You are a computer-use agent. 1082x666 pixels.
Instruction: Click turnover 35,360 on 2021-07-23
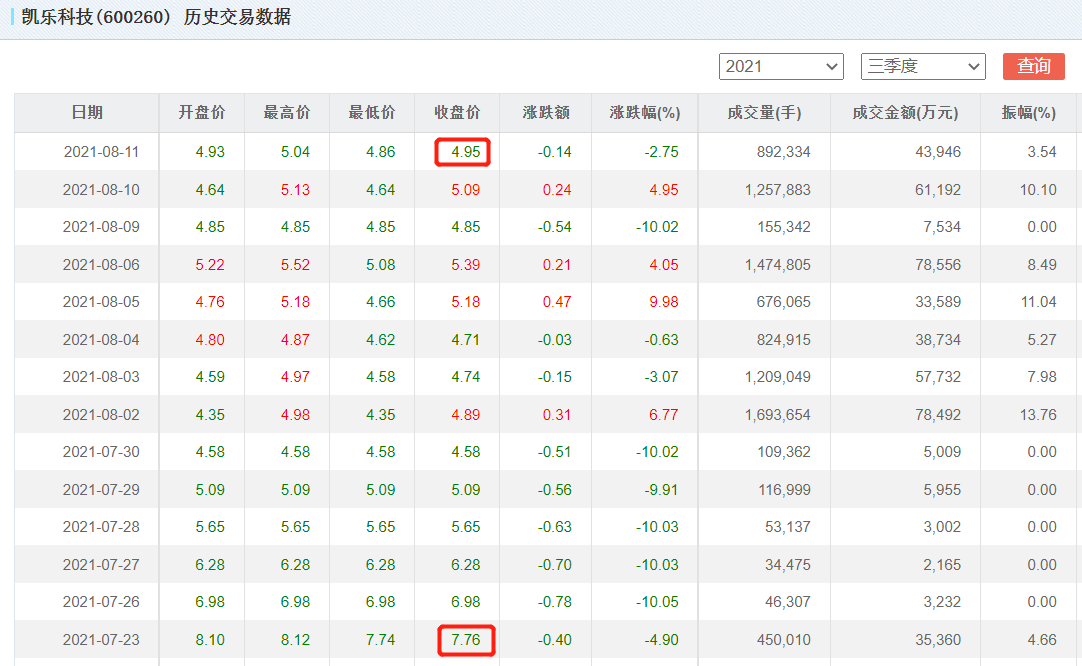pos(938,640)
